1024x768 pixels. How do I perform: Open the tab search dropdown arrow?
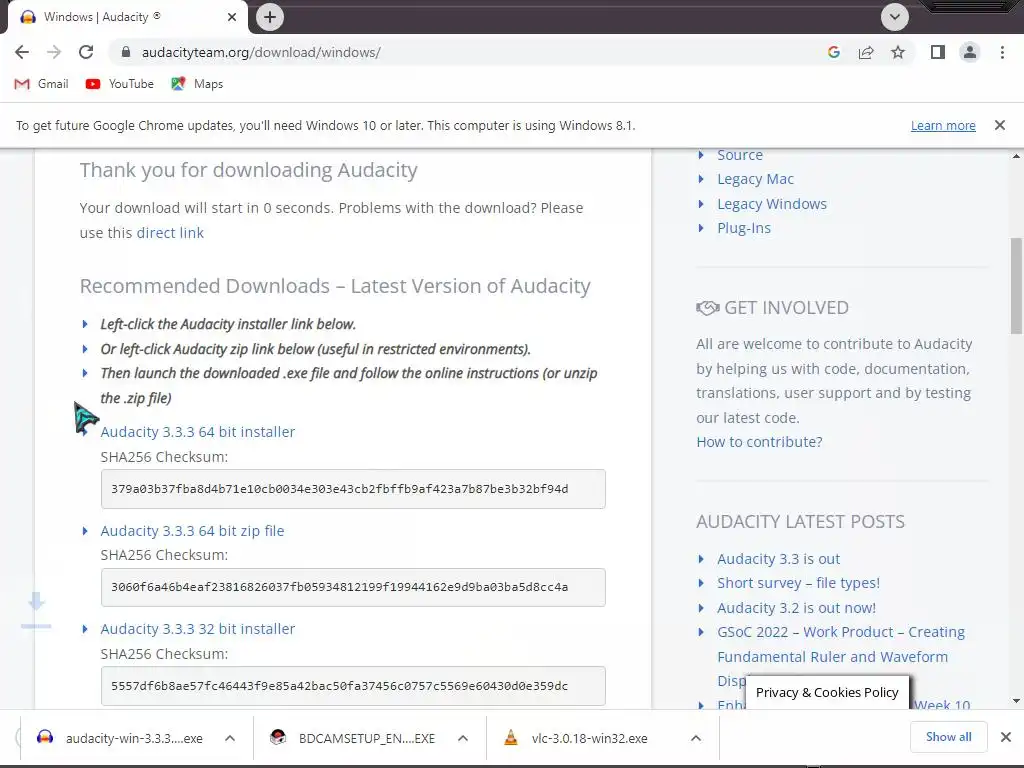pos(895,17)
